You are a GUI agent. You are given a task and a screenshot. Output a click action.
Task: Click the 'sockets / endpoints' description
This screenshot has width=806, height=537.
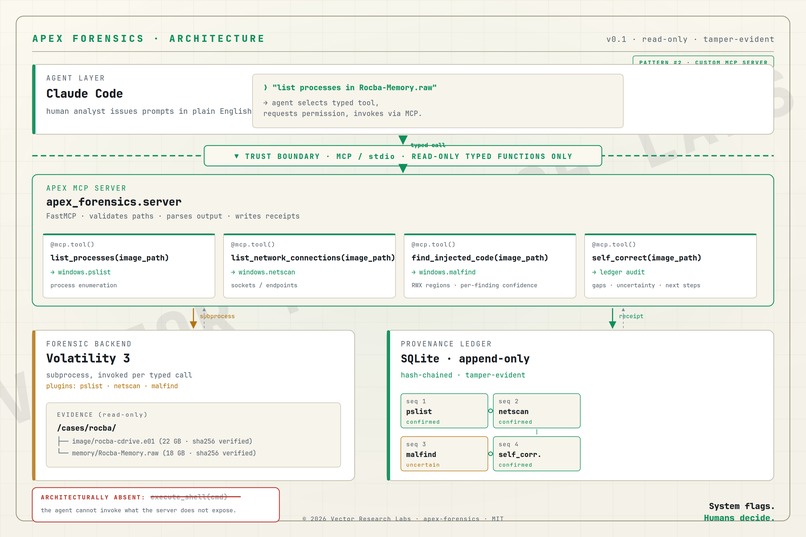click(264, 285)
